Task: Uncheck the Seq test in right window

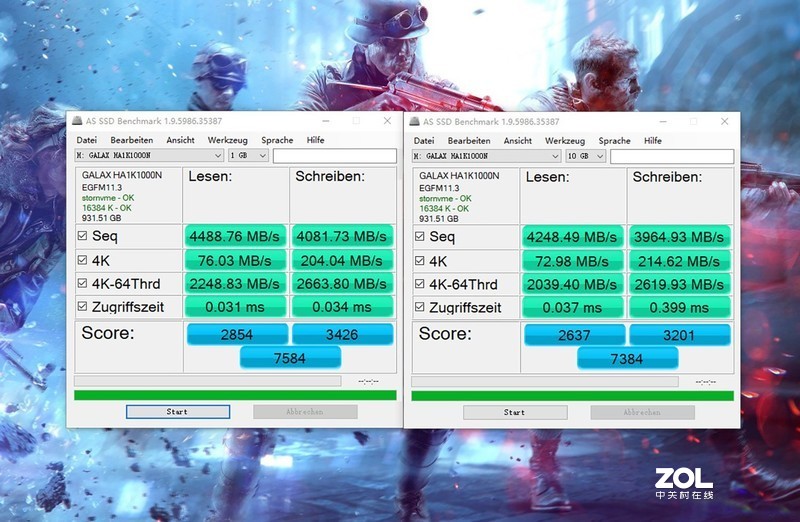Action: 419,236
